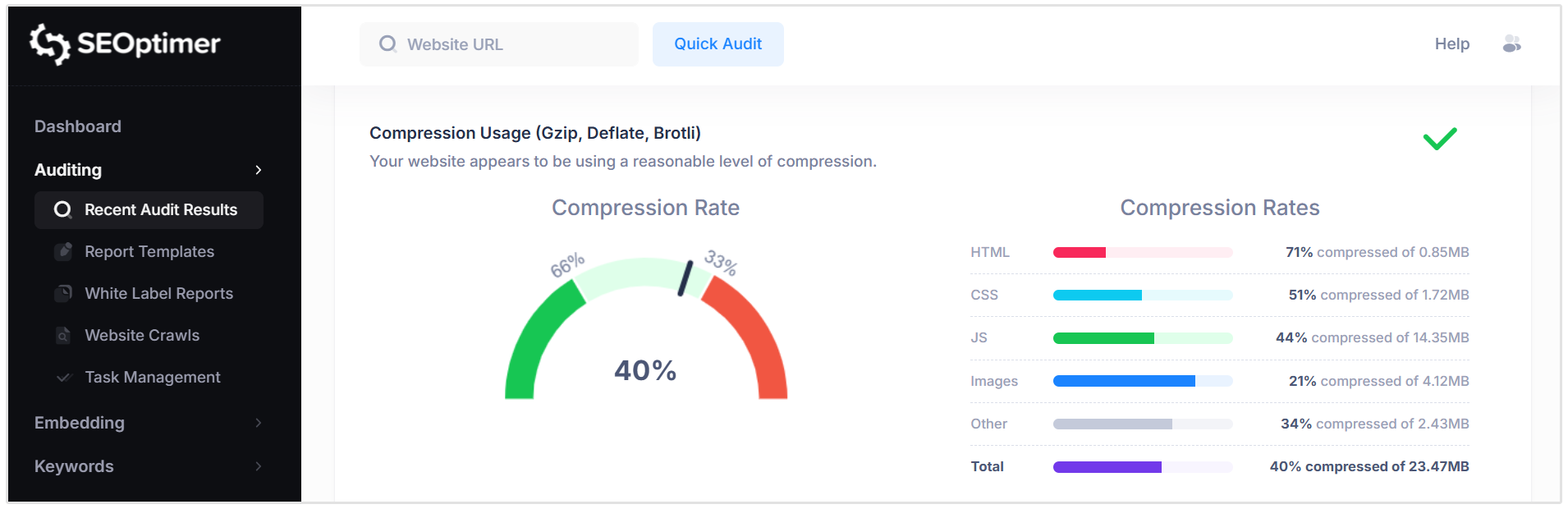Viewport: 1568px width, 509px height.
Task: Expand the Auditing sidebar section
Action: pyautogui.click(x=259, y=170)
